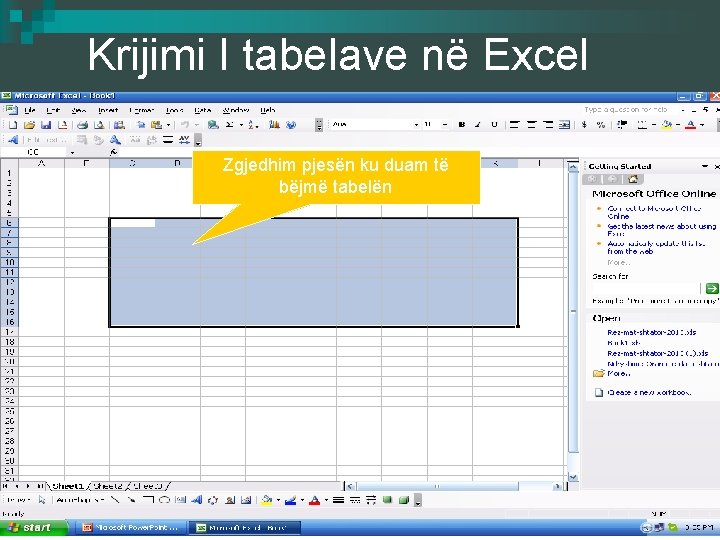Expand the Font Color dropdown arrow in formatting toolbar

pyautogui.click(x=702, y=124)
